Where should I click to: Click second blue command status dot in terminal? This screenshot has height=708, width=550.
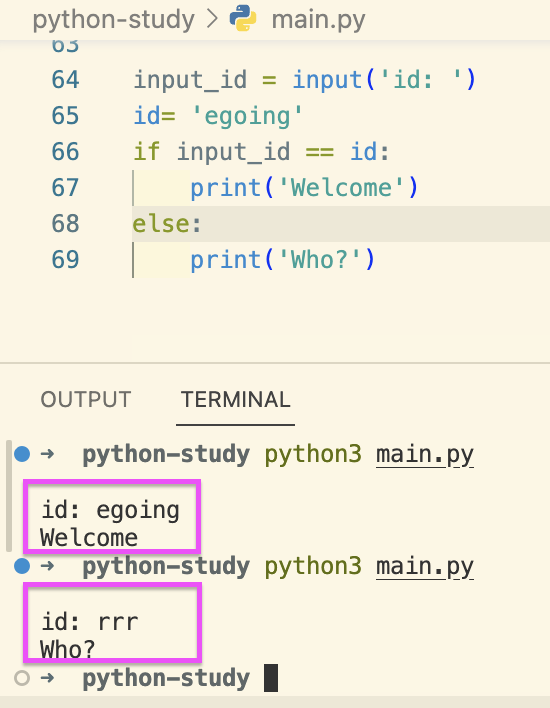click(22, 566)
